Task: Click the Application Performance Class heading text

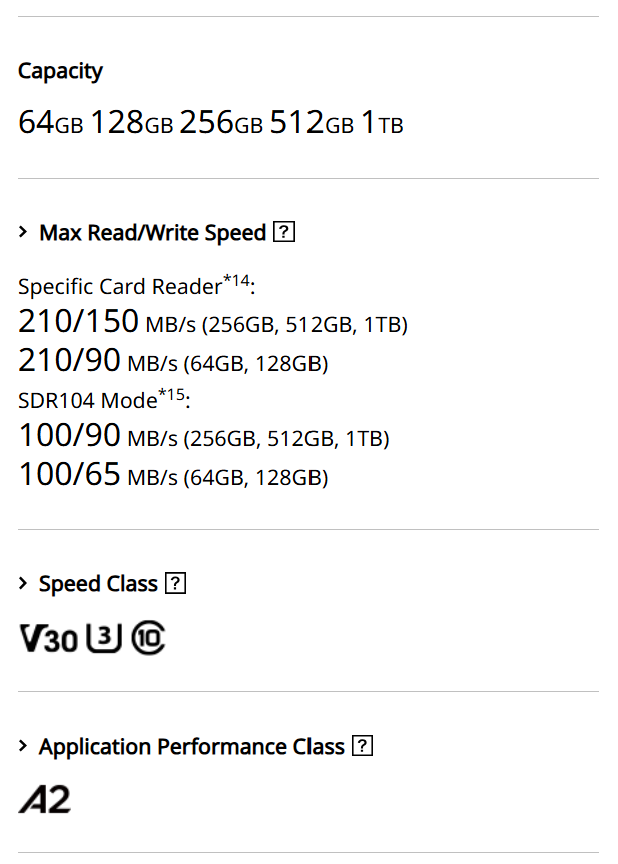Action: click(x=191, y=747)
